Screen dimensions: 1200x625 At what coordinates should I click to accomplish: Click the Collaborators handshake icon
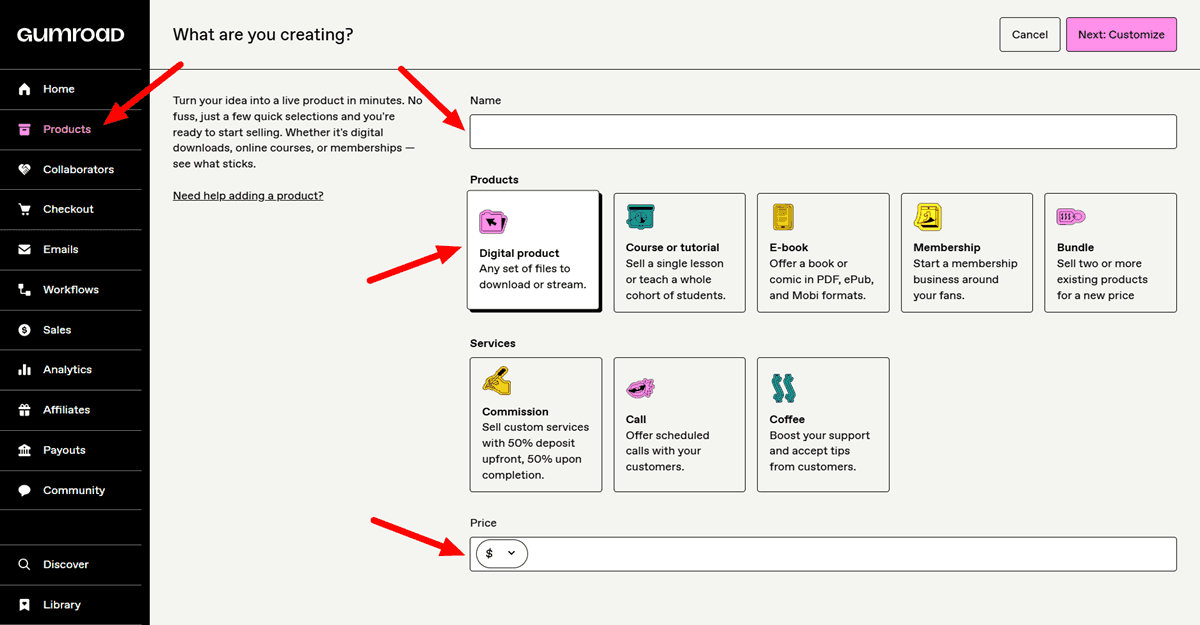[25, 169]
